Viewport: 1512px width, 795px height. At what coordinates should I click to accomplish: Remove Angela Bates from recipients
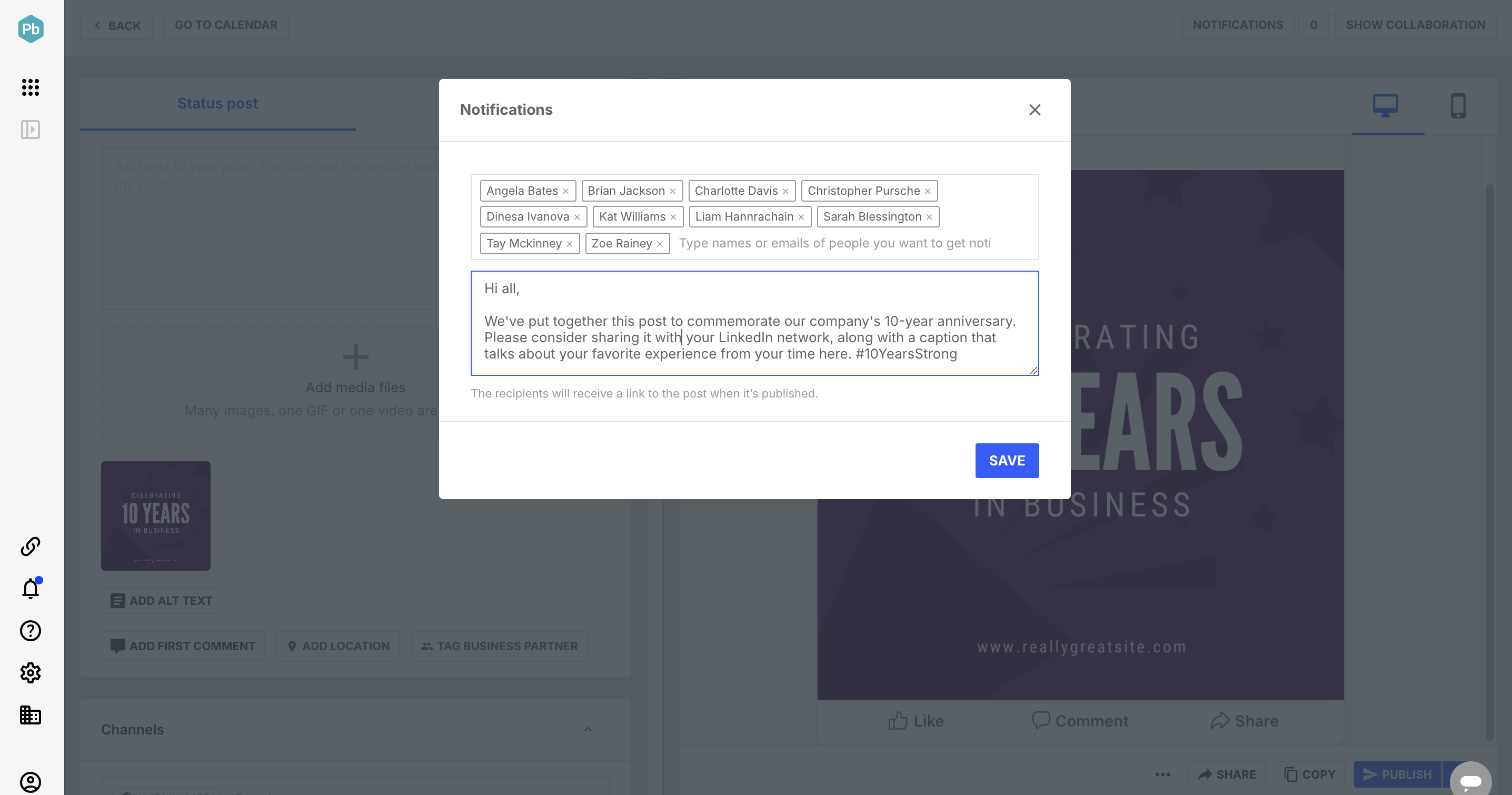click(566, 192)
